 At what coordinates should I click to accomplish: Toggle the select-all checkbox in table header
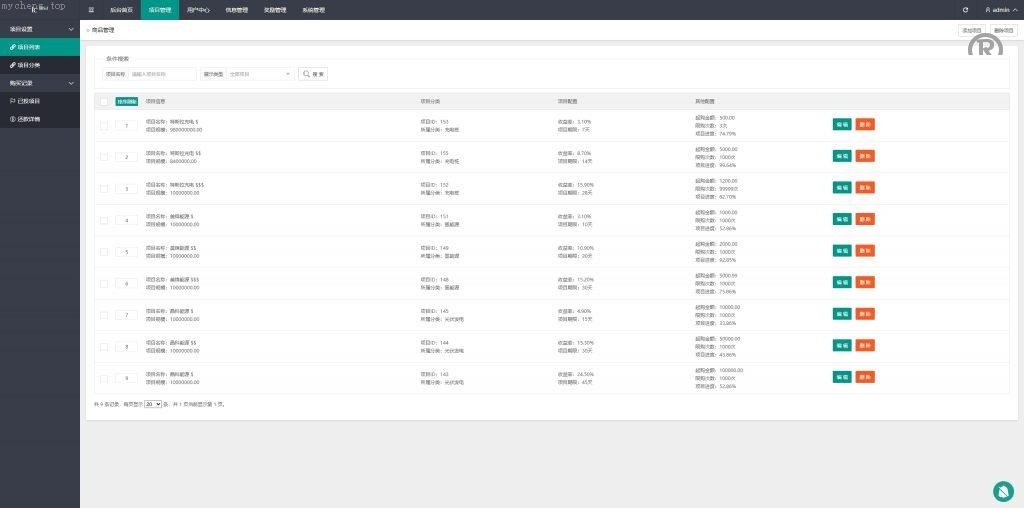tap(104, 101)
